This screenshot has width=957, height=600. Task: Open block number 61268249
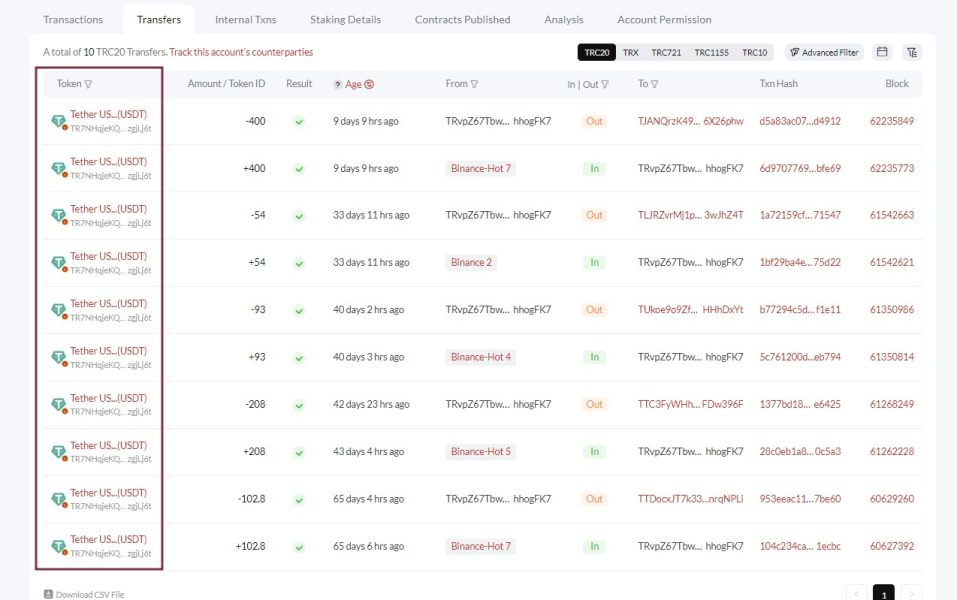coord(892,404)
